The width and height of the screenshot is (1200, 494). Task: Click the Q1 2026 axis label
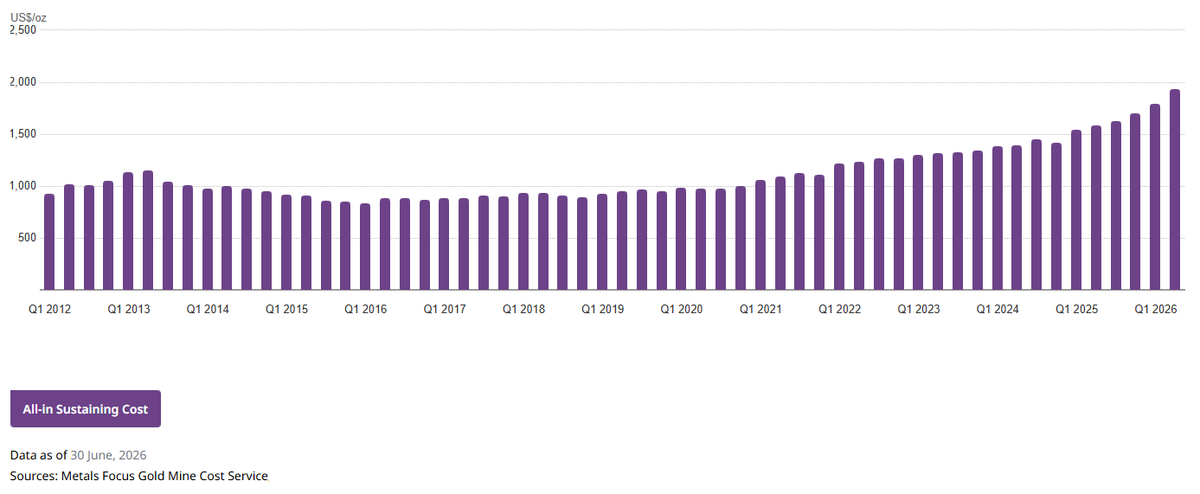[x=1155, y=310]
